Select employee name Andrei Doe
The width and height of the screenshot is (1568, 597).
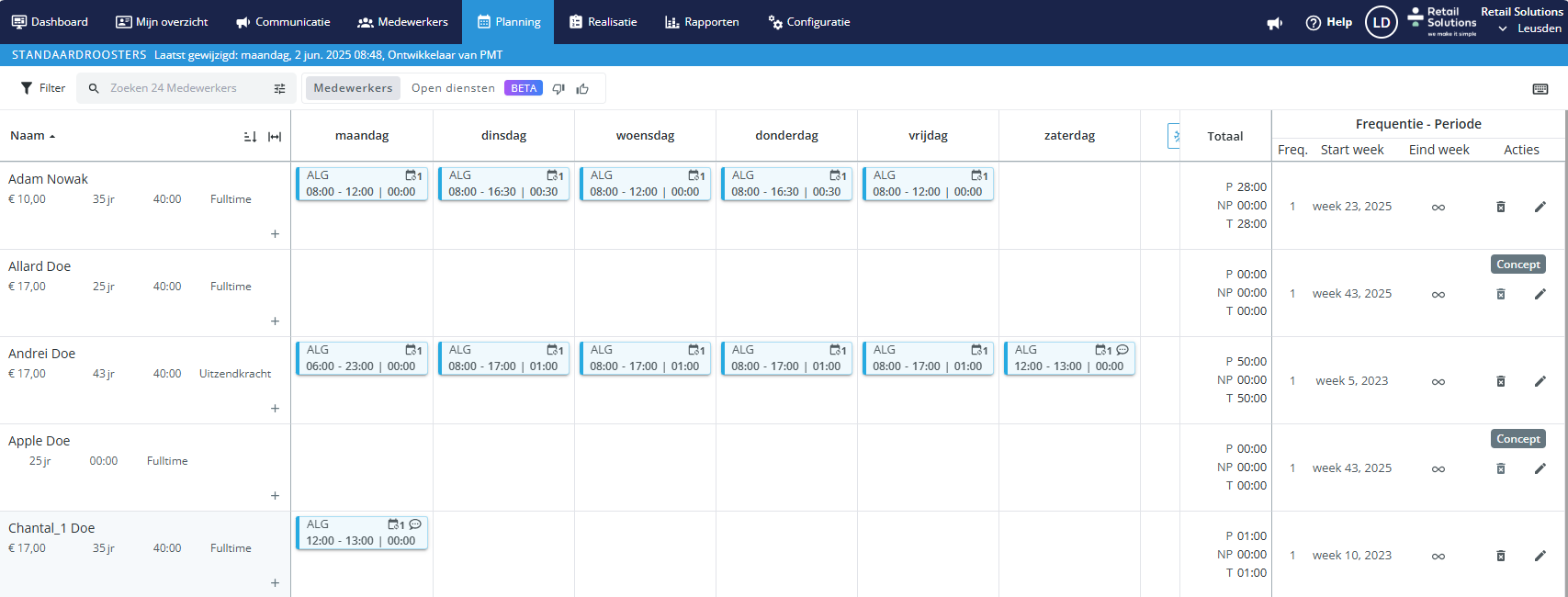[x=42, y=354]
